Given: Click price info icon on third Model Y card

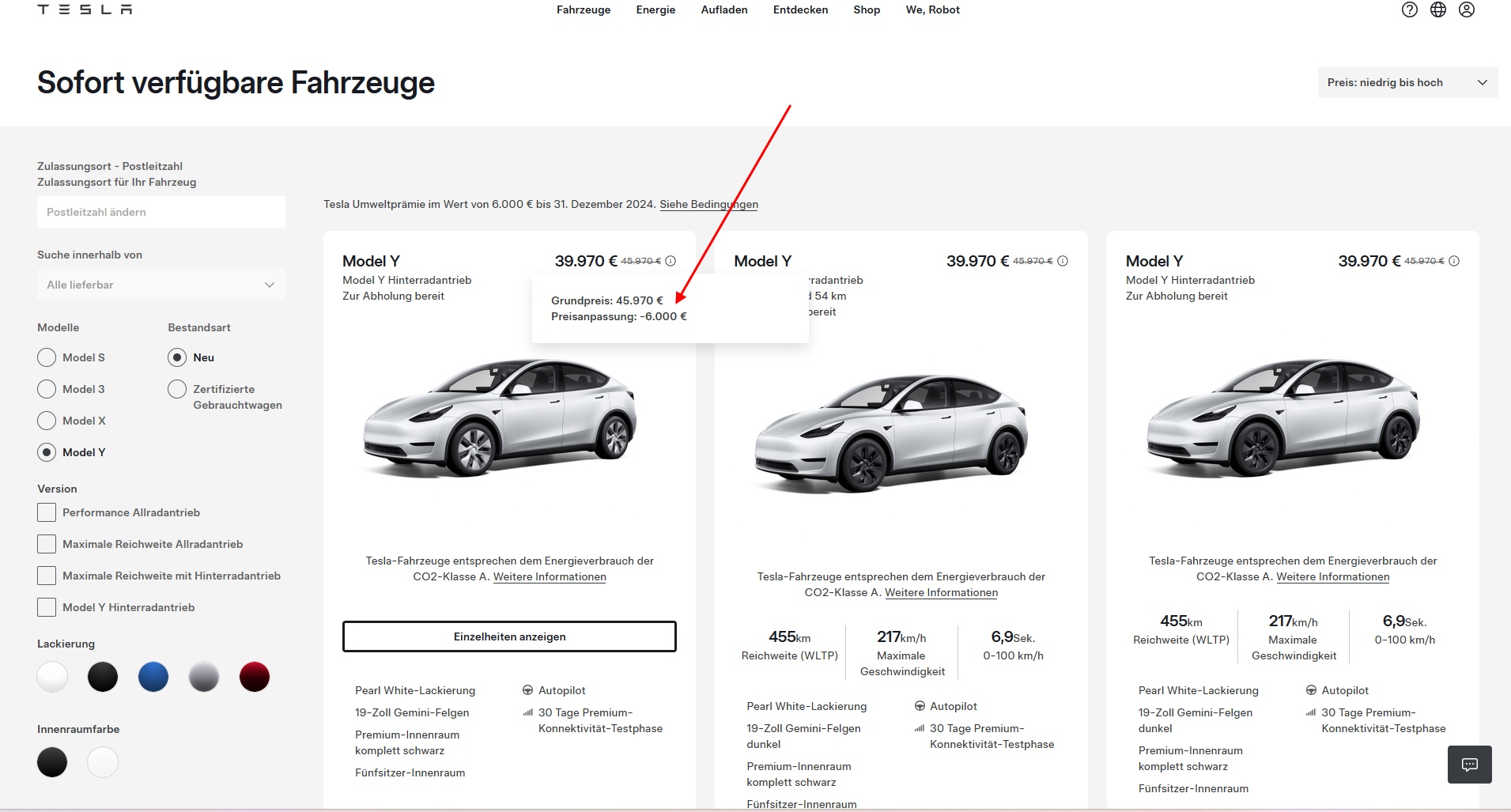Looking at the screenshot, I should click(1454, 261).
